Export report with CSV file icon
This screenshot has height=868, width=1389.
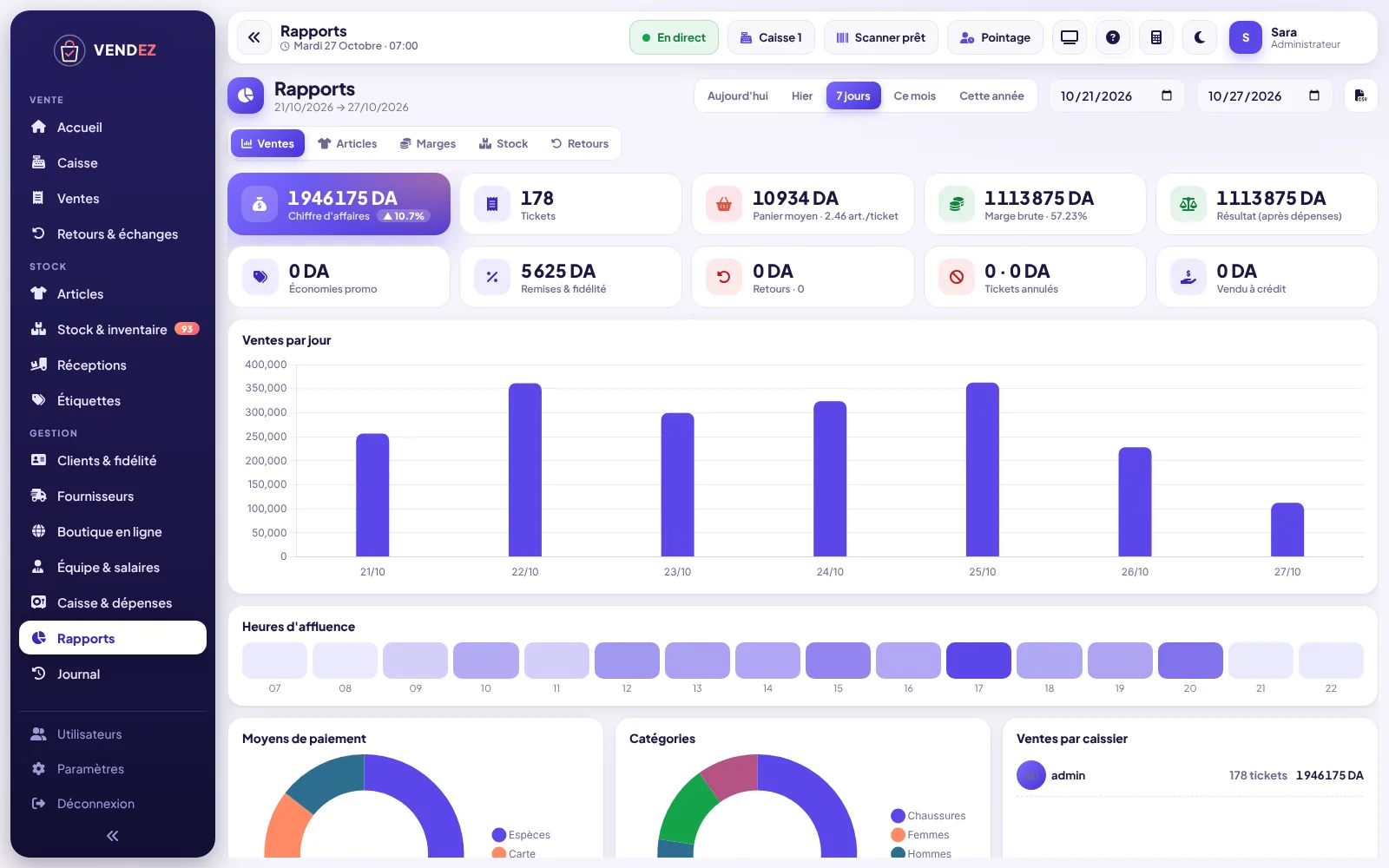(1360, 95)
